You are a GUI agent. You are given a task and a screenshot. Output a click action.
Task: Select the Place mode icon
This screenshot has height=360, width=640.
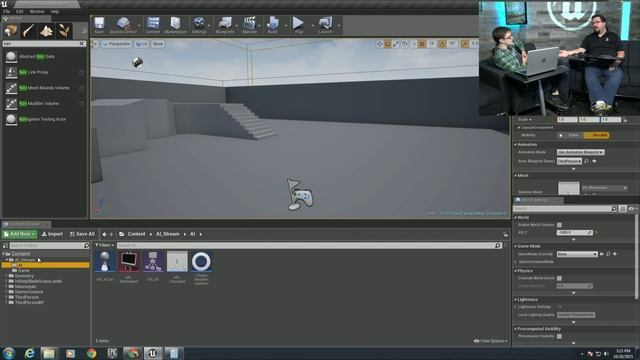click(11, 31)
